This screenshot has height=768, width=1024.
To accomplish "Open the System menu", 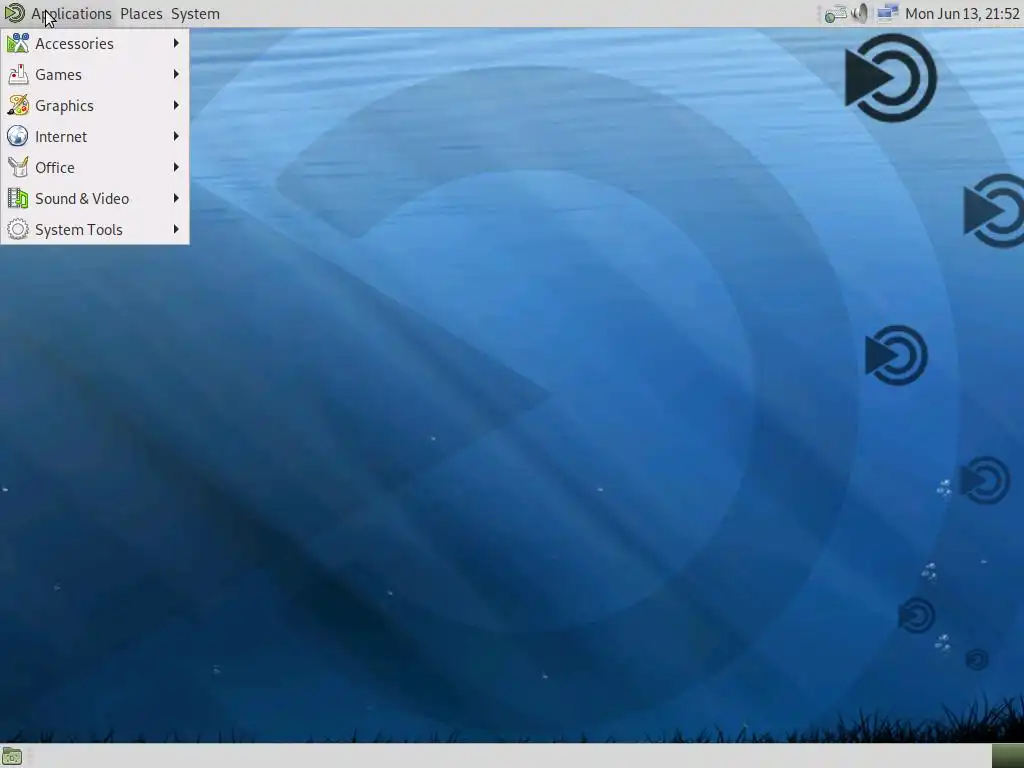I will 195,14.
